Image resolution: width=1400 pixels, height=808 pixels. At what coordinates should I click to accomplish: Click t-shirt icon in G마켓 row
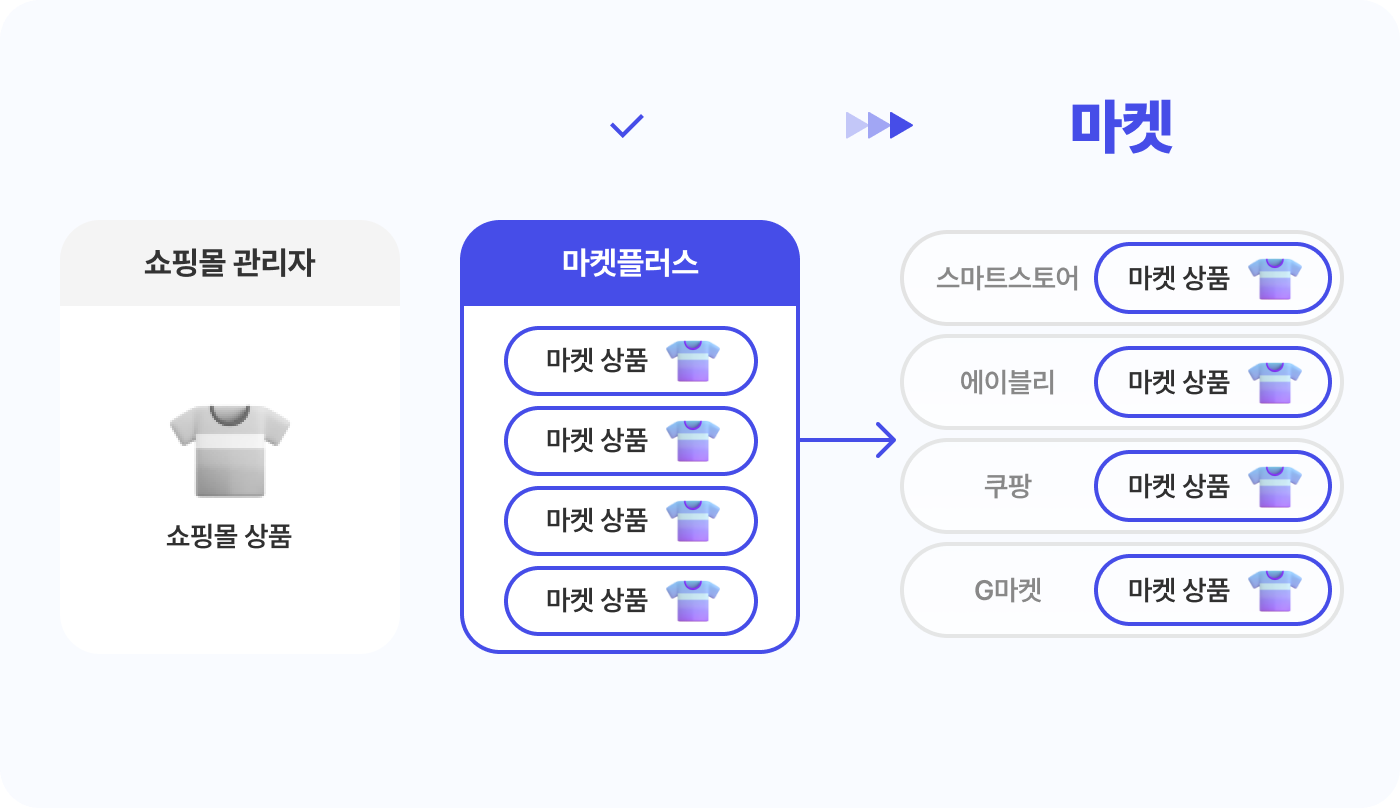point(1275,590)
